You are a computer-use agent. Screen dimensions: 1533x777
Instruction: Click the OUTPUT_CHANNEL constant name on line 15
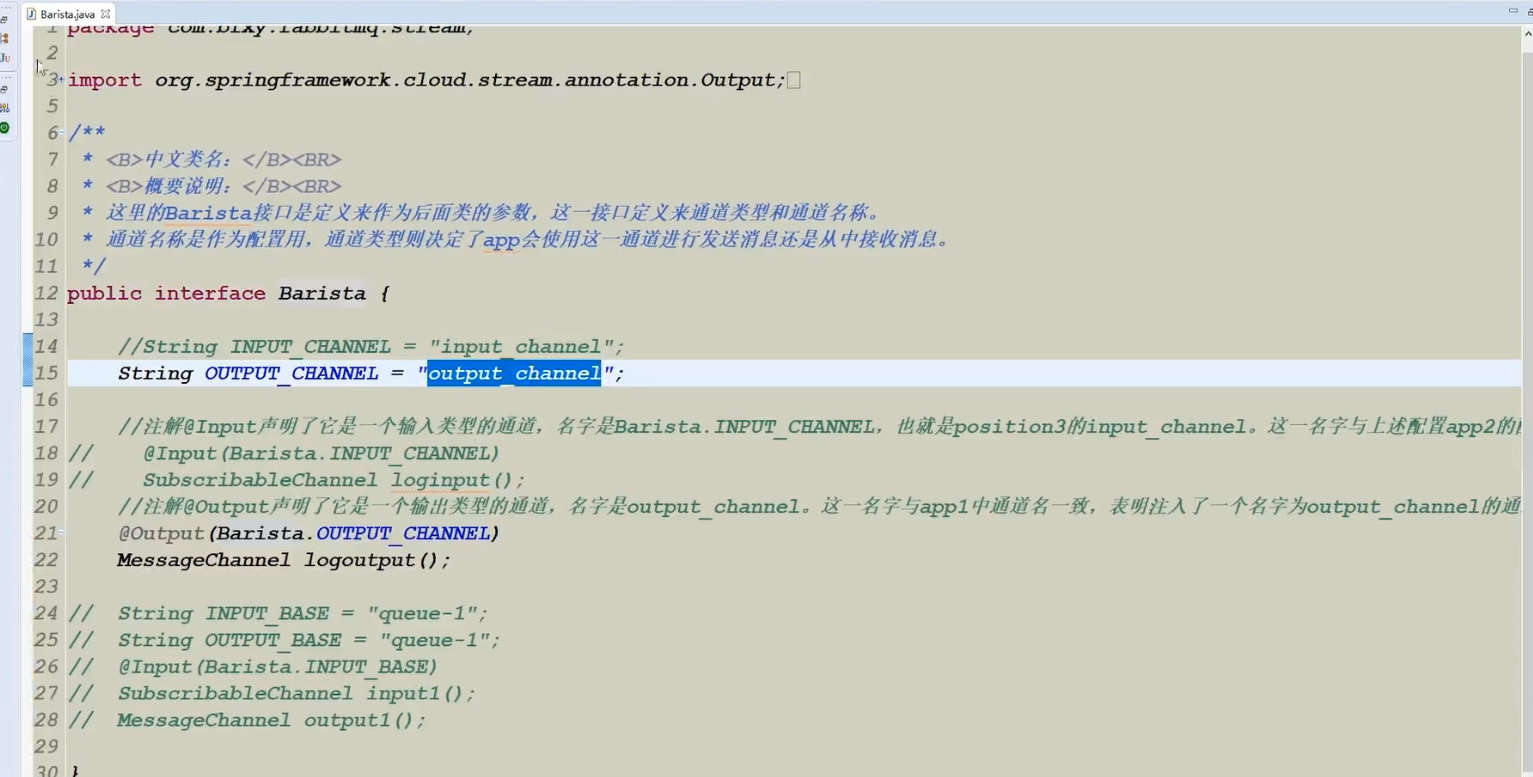click(x=291, y=373)
